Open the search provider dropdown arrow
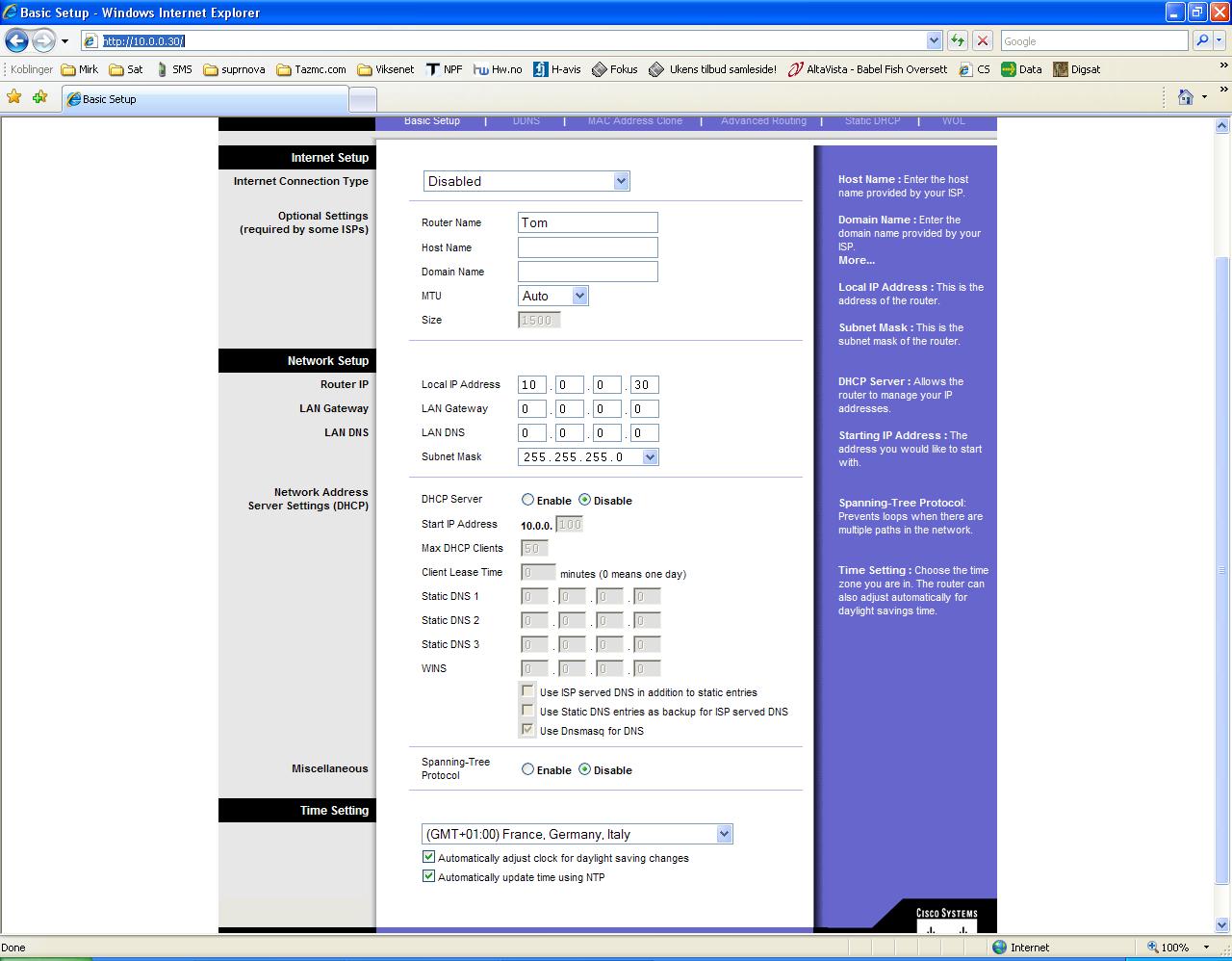The width and height of the screenshot is (1232, 961). 1219,40
